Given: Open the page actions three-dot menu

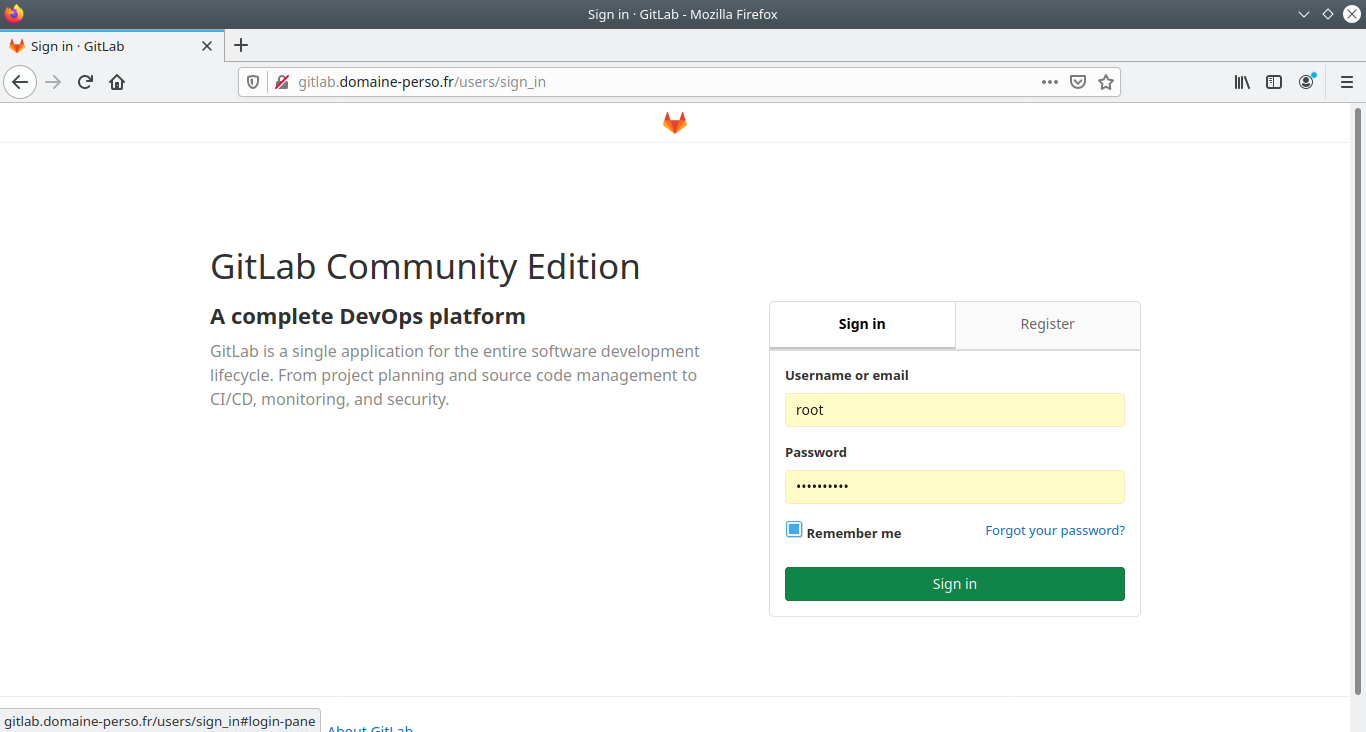Looking at the screenshot, I should point(1049,82).
